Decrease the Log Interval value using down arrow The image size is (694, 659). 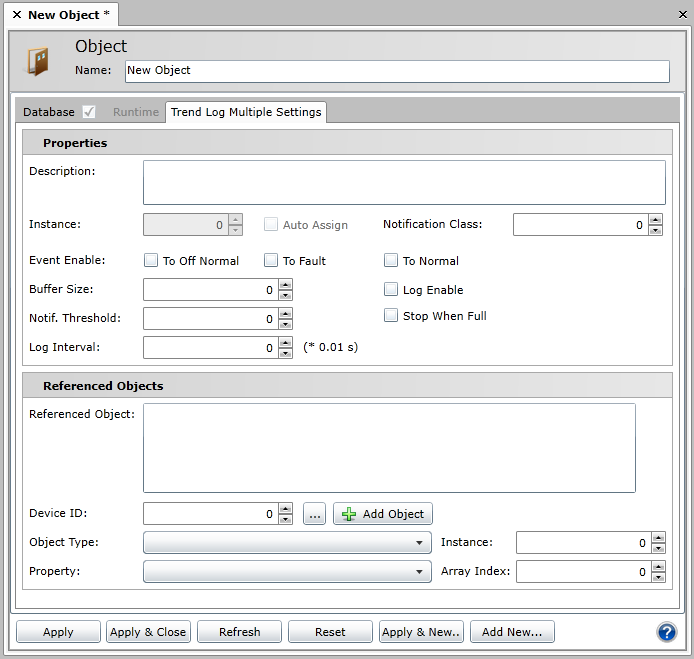pos(285,353)
